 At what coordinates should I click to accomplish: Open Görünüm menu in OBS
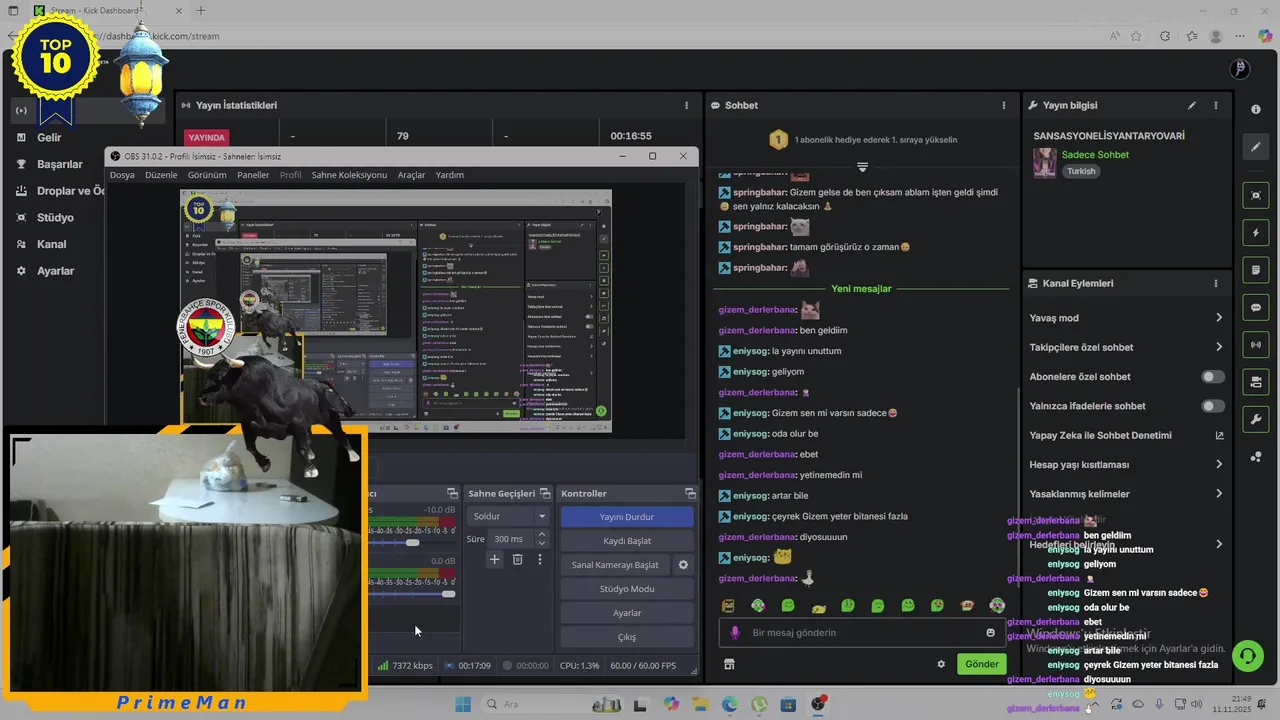(x=207, y=175)
